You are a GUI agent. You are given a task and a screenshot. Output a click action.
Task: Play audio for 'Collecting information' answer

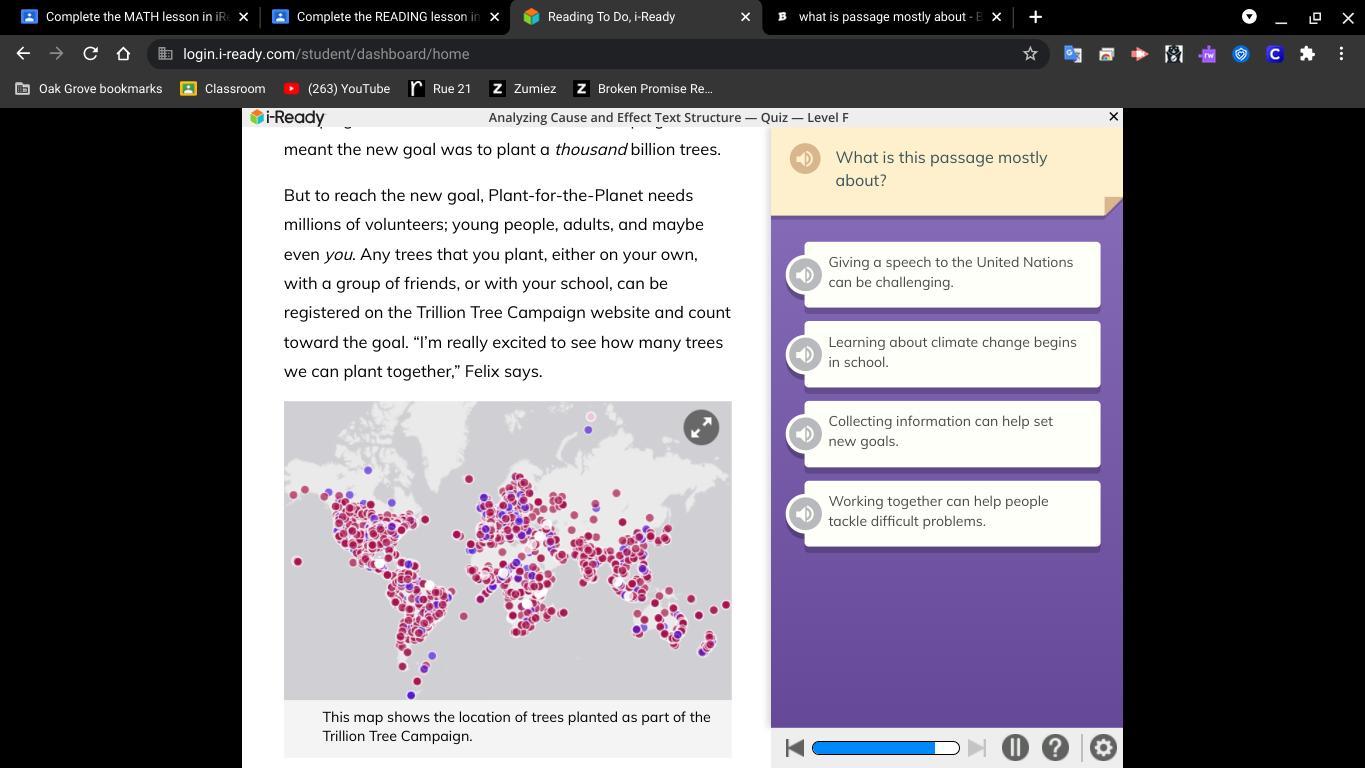pos(805,434)
